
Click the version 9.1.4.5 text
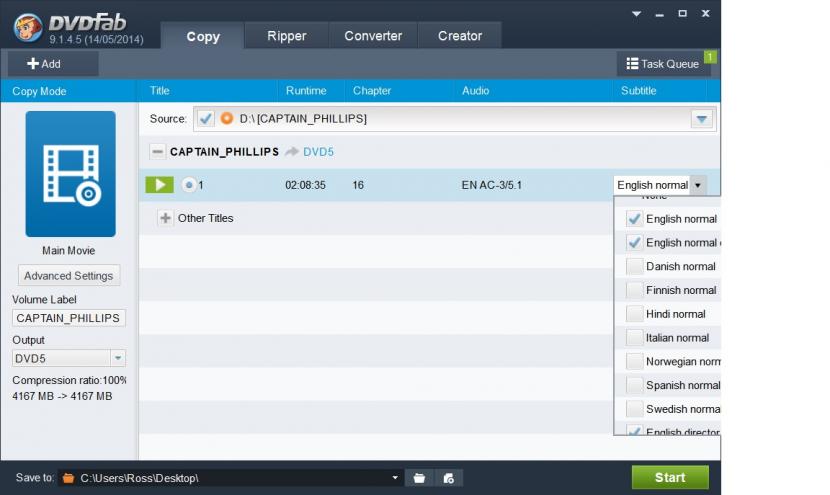pos(96,39)
